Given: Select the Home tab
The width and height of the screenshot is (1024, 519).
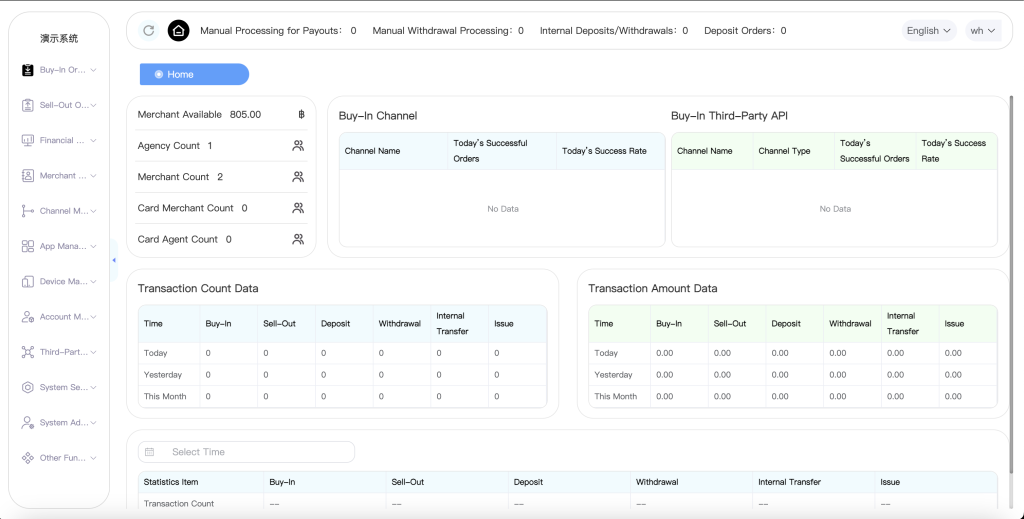Looking at the screenshot, I should pyautogui.click(x=194, y=74).
